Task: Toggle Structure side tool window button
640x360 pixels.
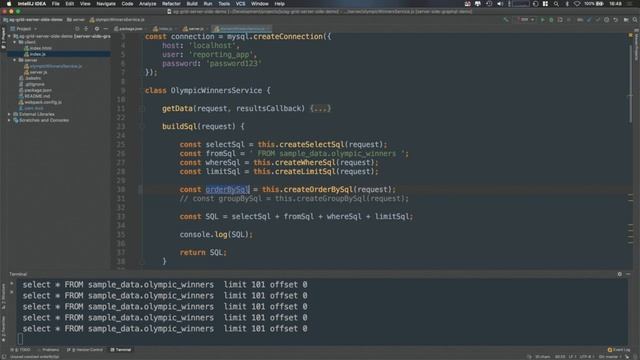Action: pos(3,296)
